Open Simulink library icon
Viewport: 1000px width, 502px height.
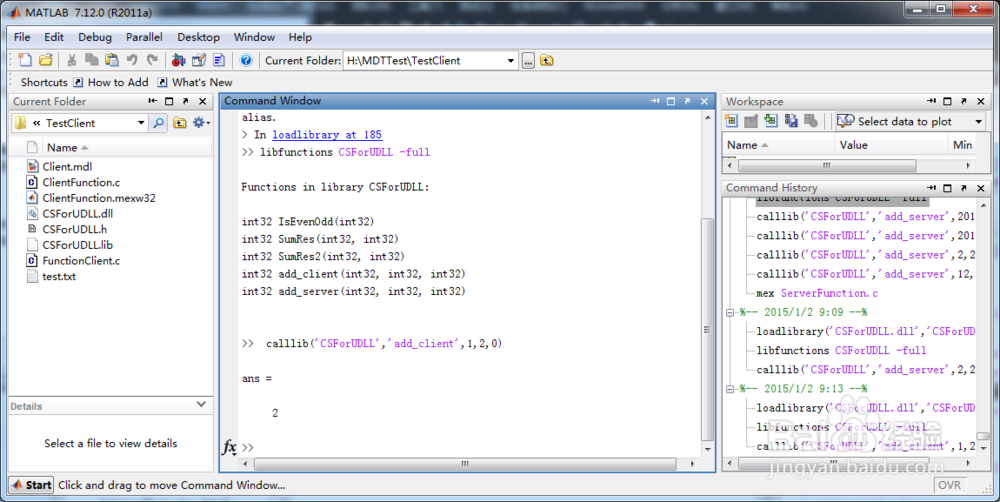pyautogui.click(x=179, y=60)
